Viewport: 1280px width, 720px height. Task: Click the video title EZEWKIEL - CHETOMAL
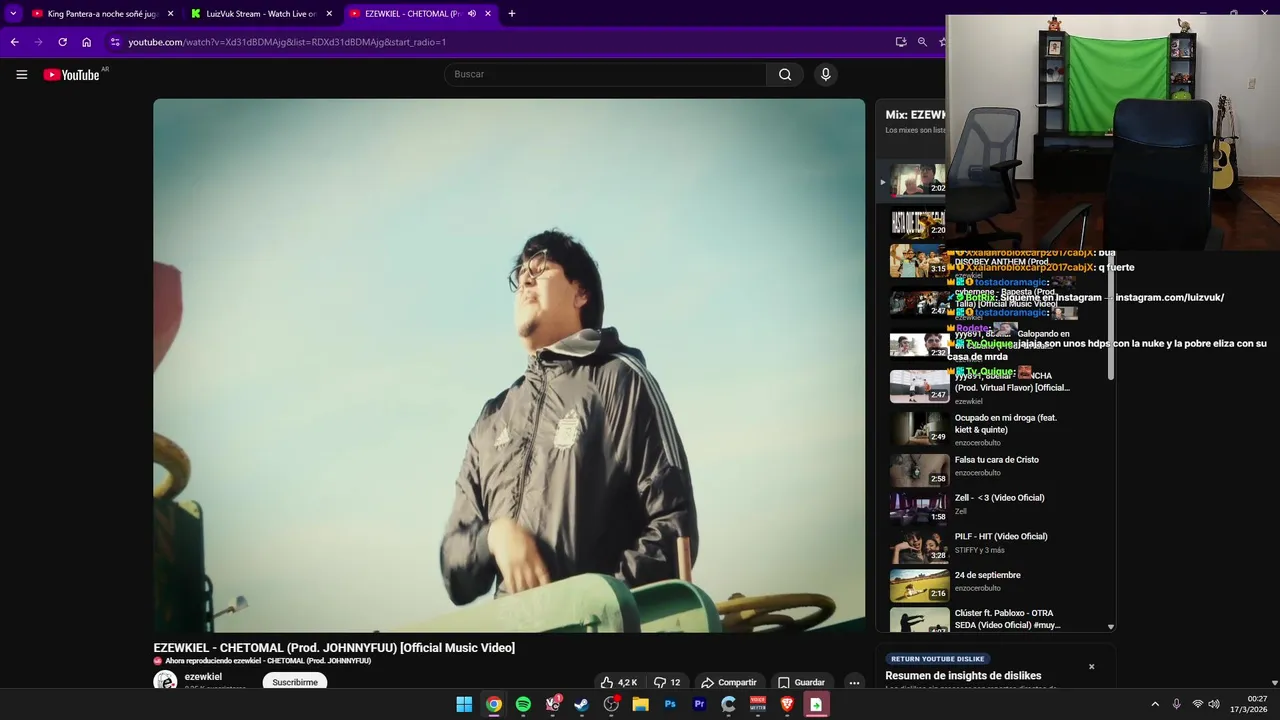334,648
